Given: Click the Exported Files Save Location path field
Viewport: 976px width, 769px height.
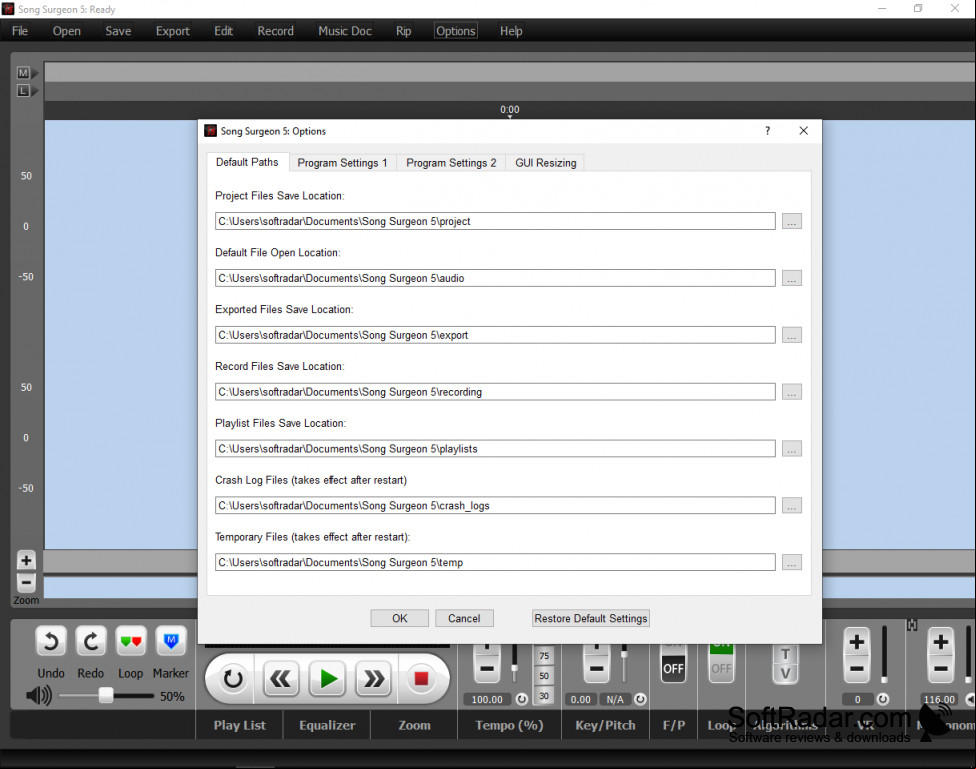Looking at the screenshot, I should (x=495, y=335).
